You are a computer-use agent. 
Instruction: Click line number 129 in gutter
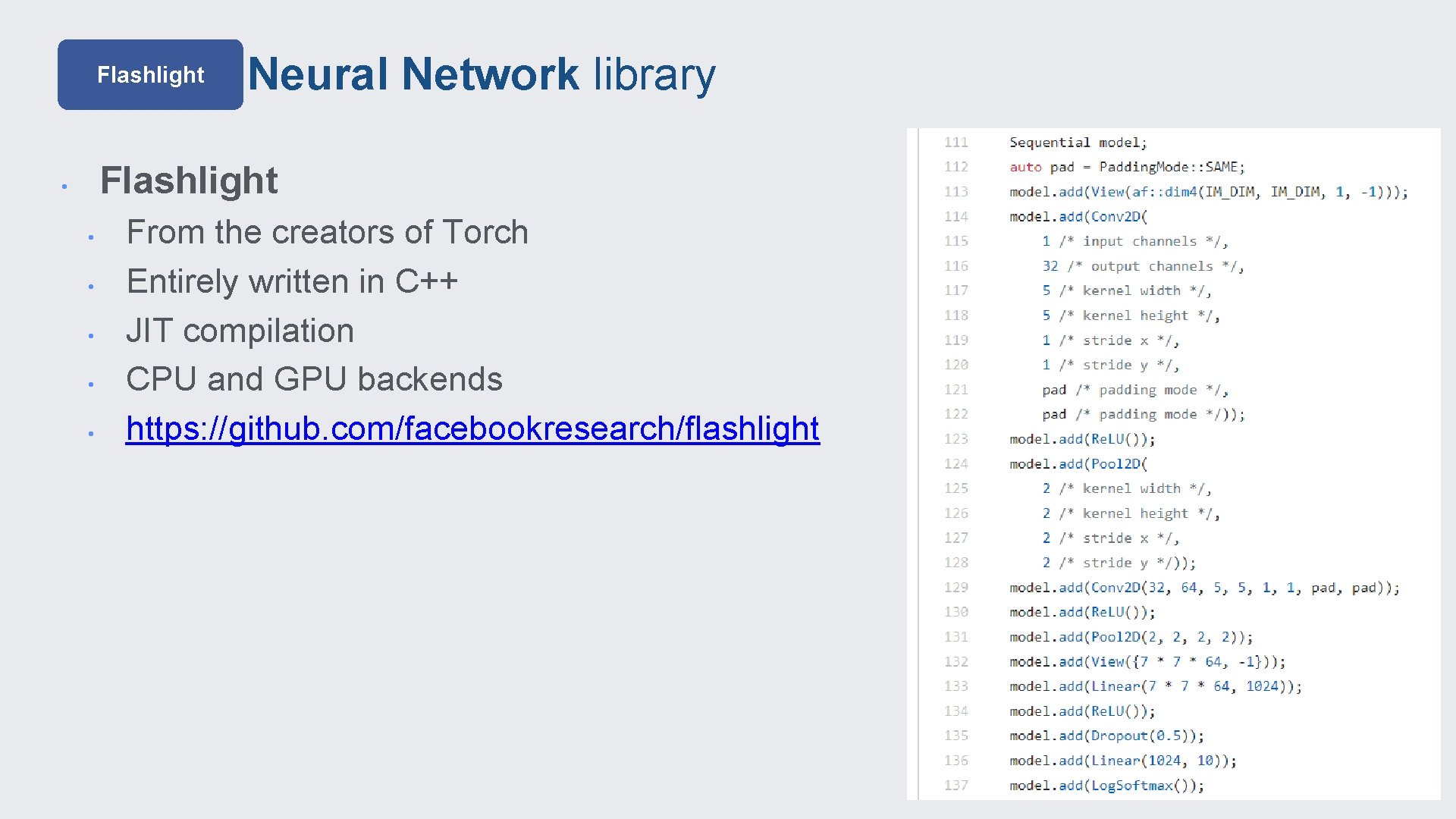(956, 588)
